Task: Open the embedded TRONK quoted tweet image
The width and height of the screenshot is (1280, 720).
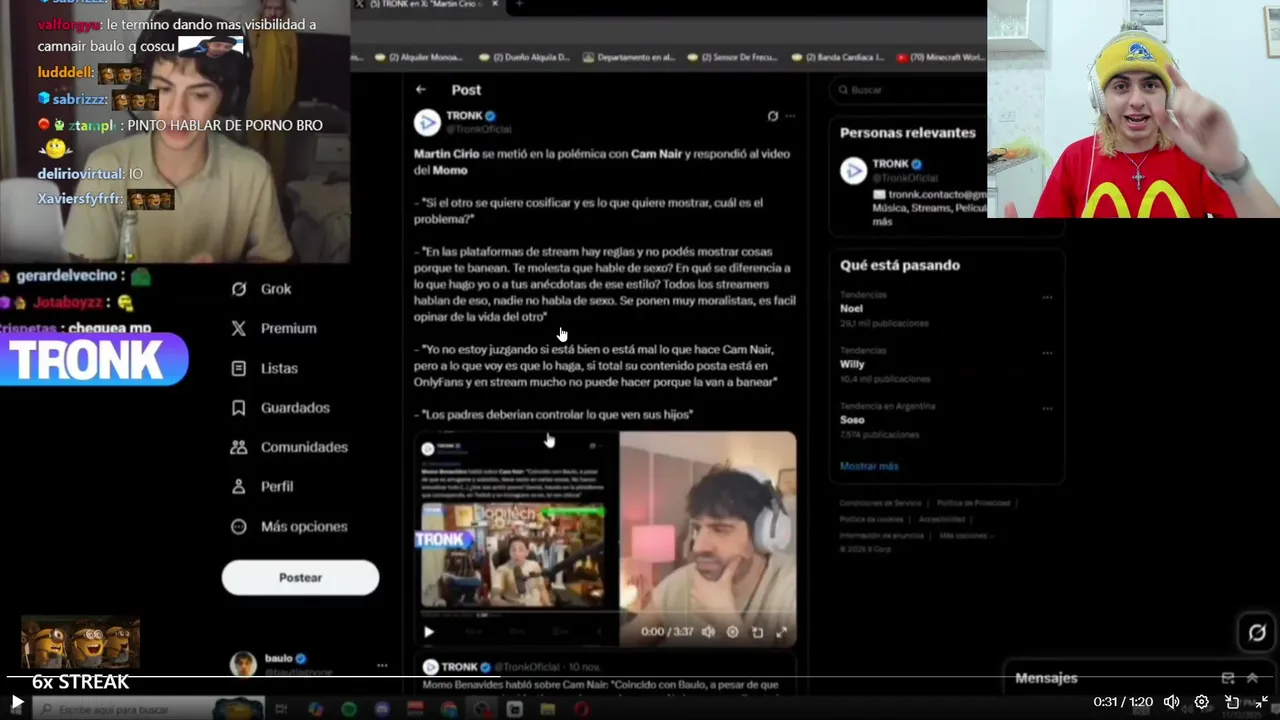Action: 513,556
